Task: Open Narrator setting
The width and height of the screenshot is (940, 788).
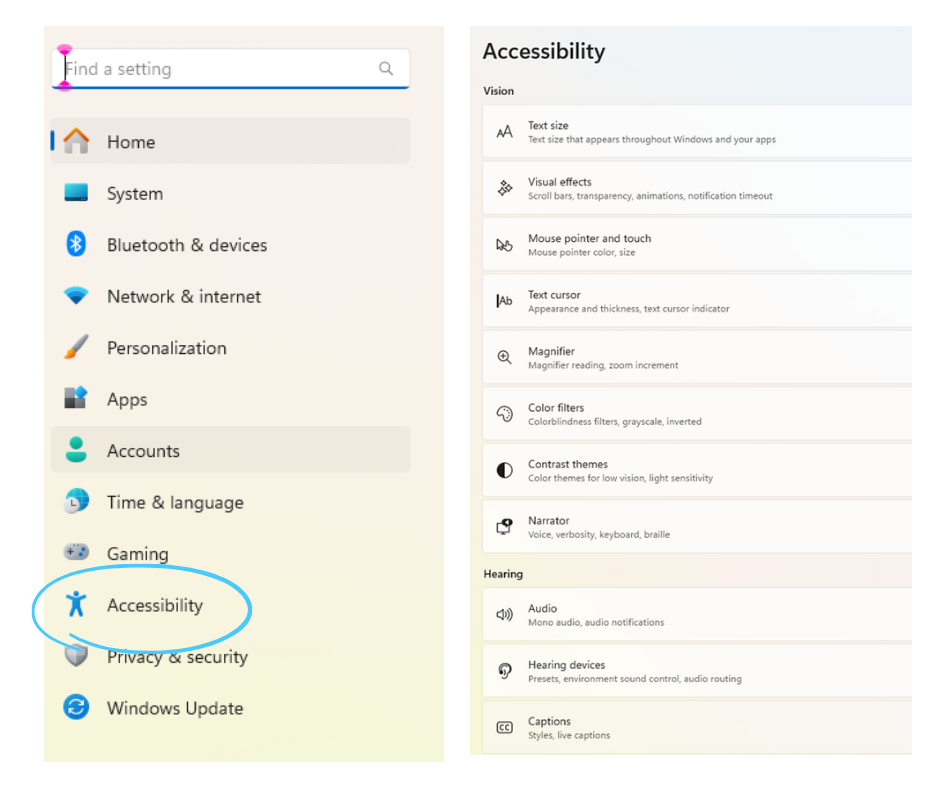Action: click(x=697, y=527)
